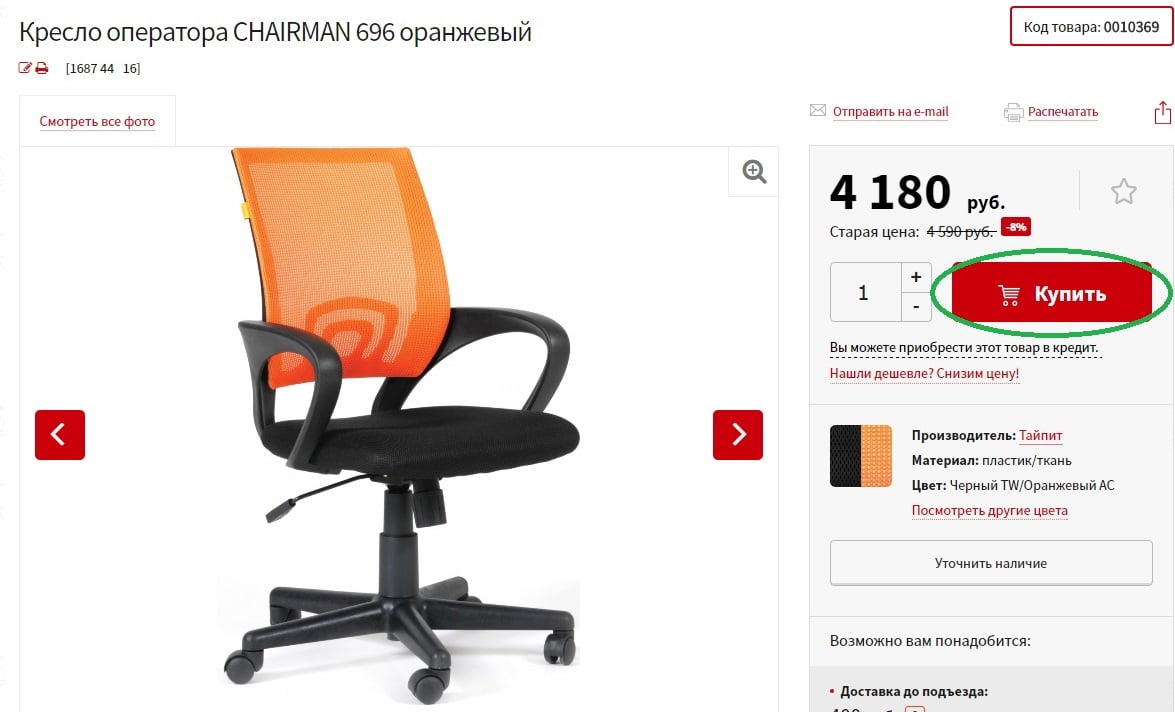Open the Тайпит manufacturer link
This screenshot has width=1175, height=712.
[x=1040, y=435]
